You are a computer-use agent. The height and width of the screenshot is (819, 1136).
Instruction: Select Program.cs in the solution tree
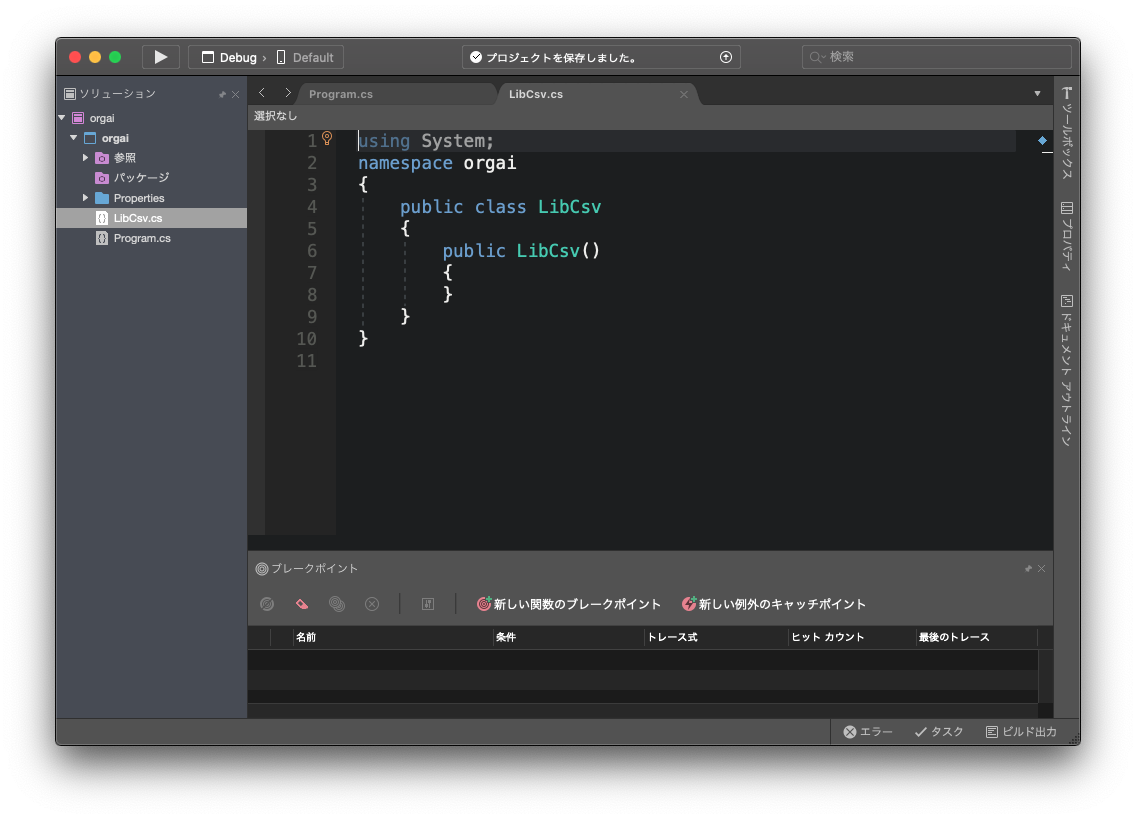(x=142, y=238)
